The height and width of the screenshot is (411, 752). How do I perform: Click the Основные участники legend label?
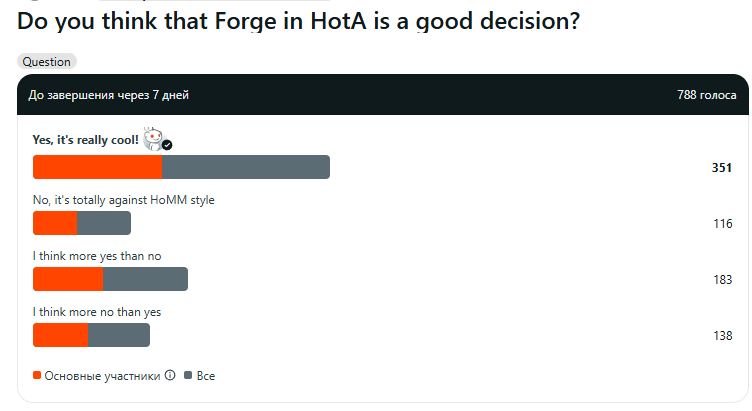point(102,376)
